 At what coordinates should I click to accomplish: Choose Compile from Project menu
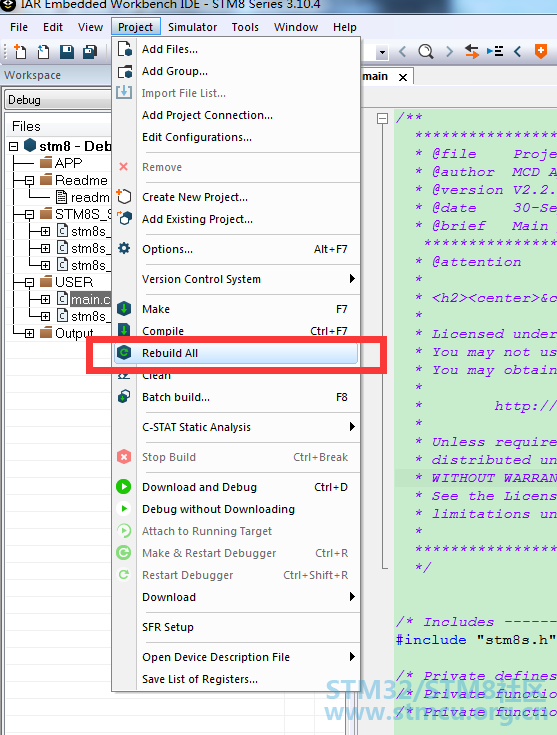click(237, 330)
